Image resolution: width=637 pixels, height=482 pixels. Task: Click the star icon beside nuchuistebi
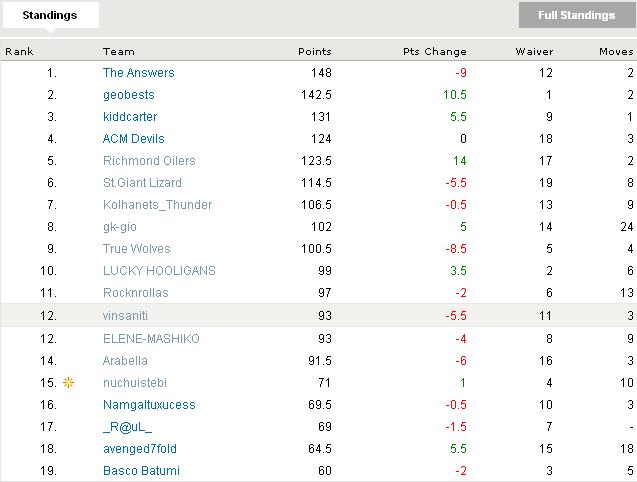[x=69, y=383]
